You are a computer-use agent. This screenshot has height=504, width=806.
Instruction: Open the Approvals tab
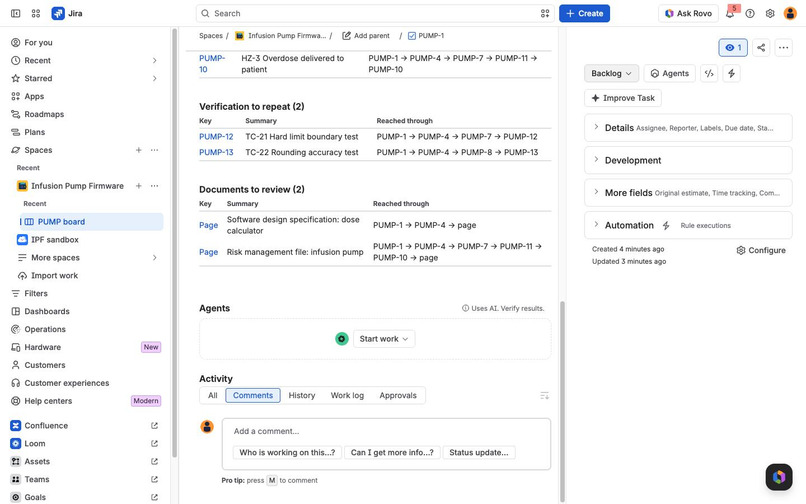(398, 395)
